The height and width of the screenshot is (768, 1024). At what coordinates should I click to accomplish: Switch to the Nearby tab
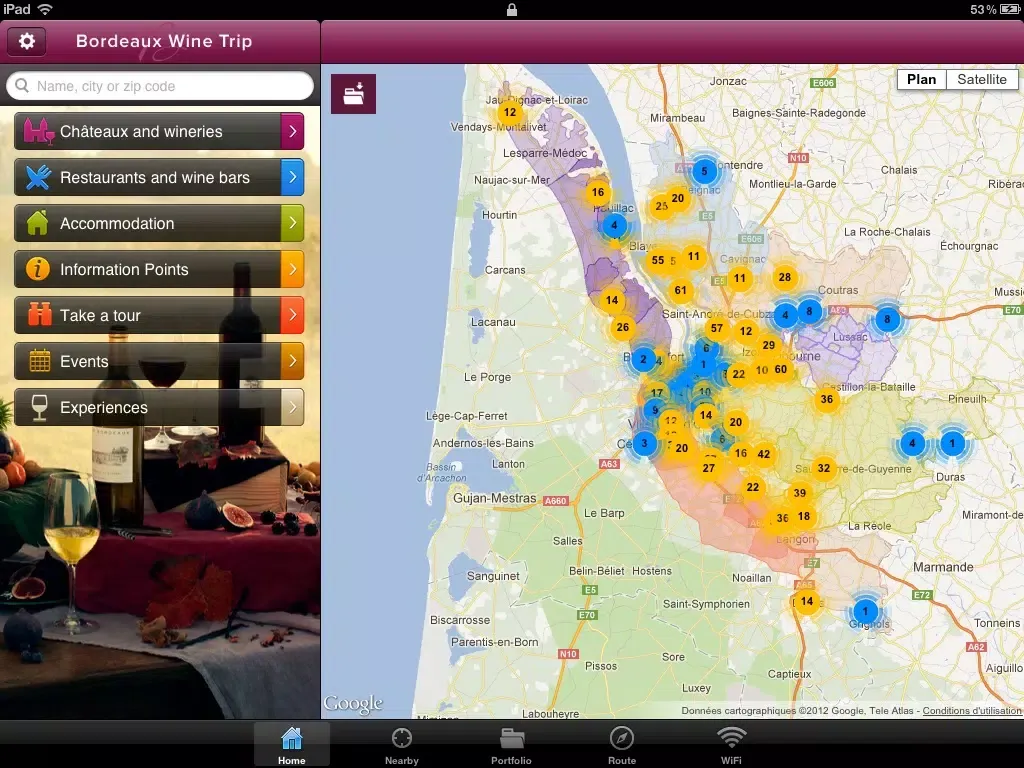pyautogui.click(x=402, y=746)
